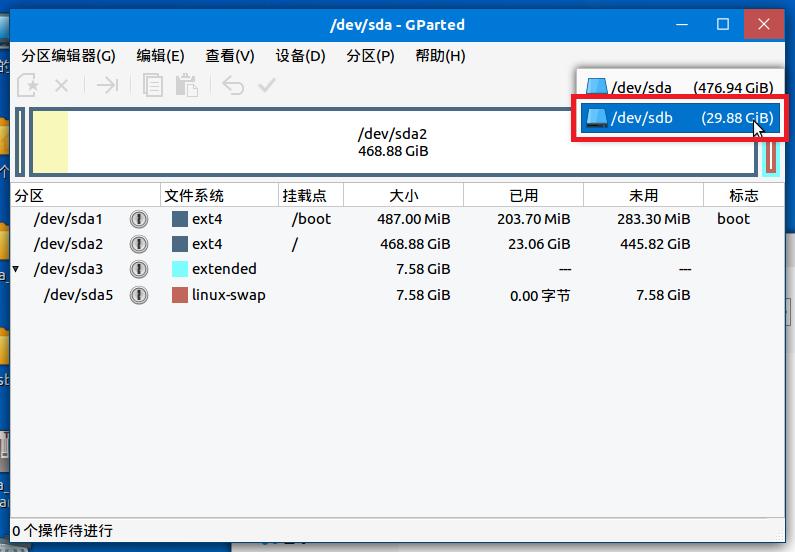
Task: Click the 468.88 GiB size cell in sda2 row
Action: click(x=415, y=244)
